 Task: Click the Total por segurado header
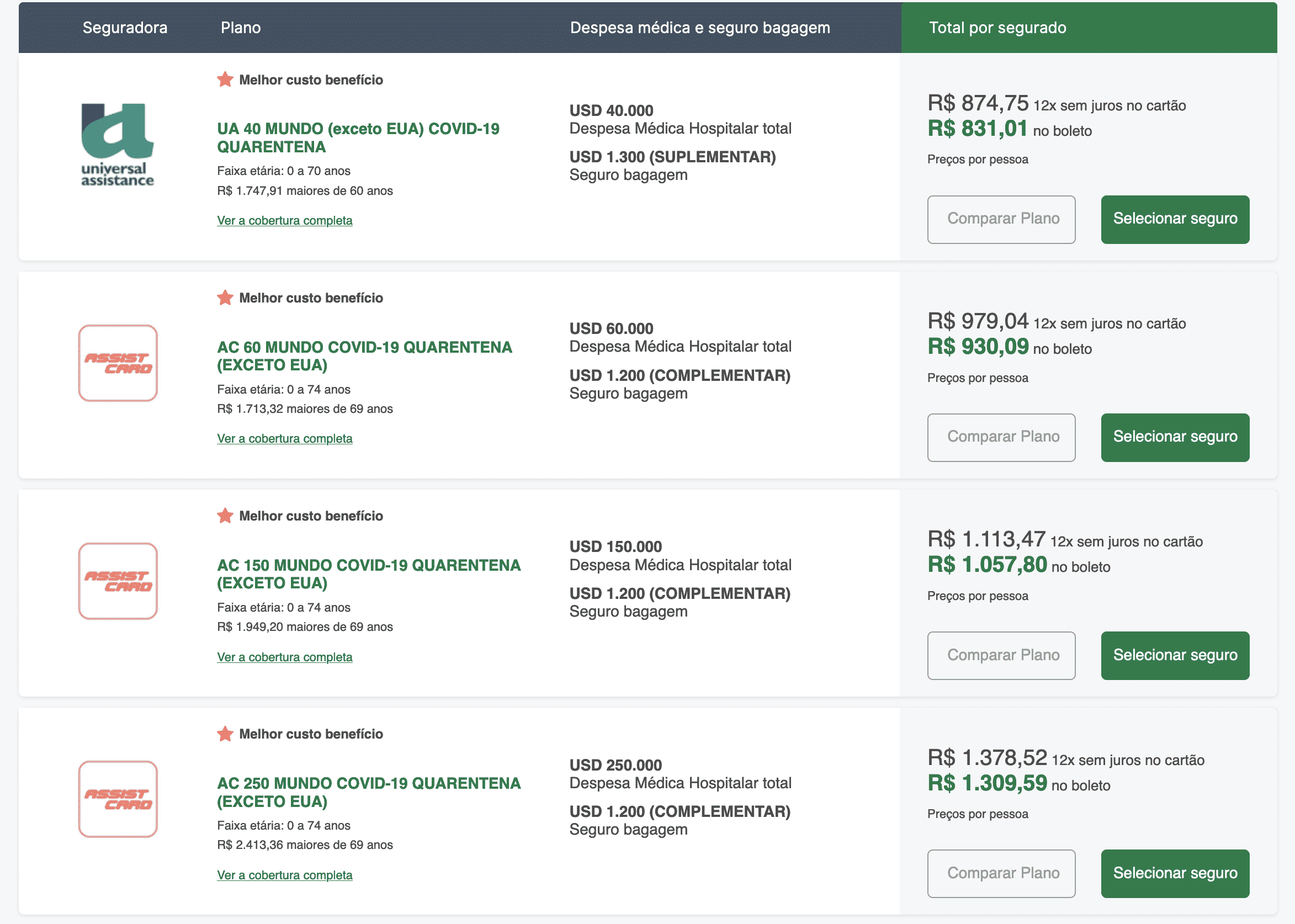[997, 27]
